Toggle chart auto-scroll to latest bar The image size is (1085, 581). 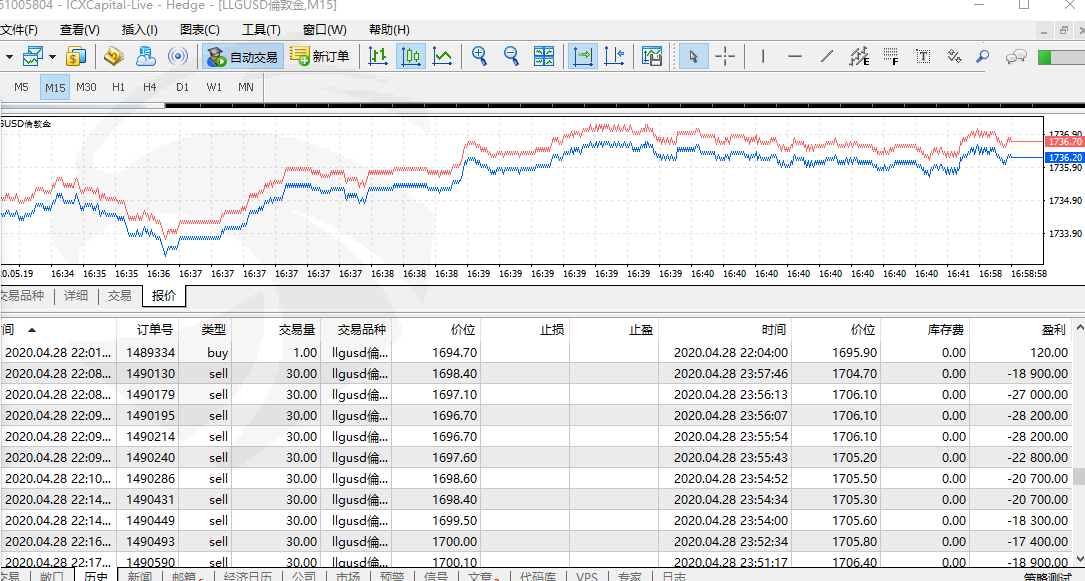[583, 56]
